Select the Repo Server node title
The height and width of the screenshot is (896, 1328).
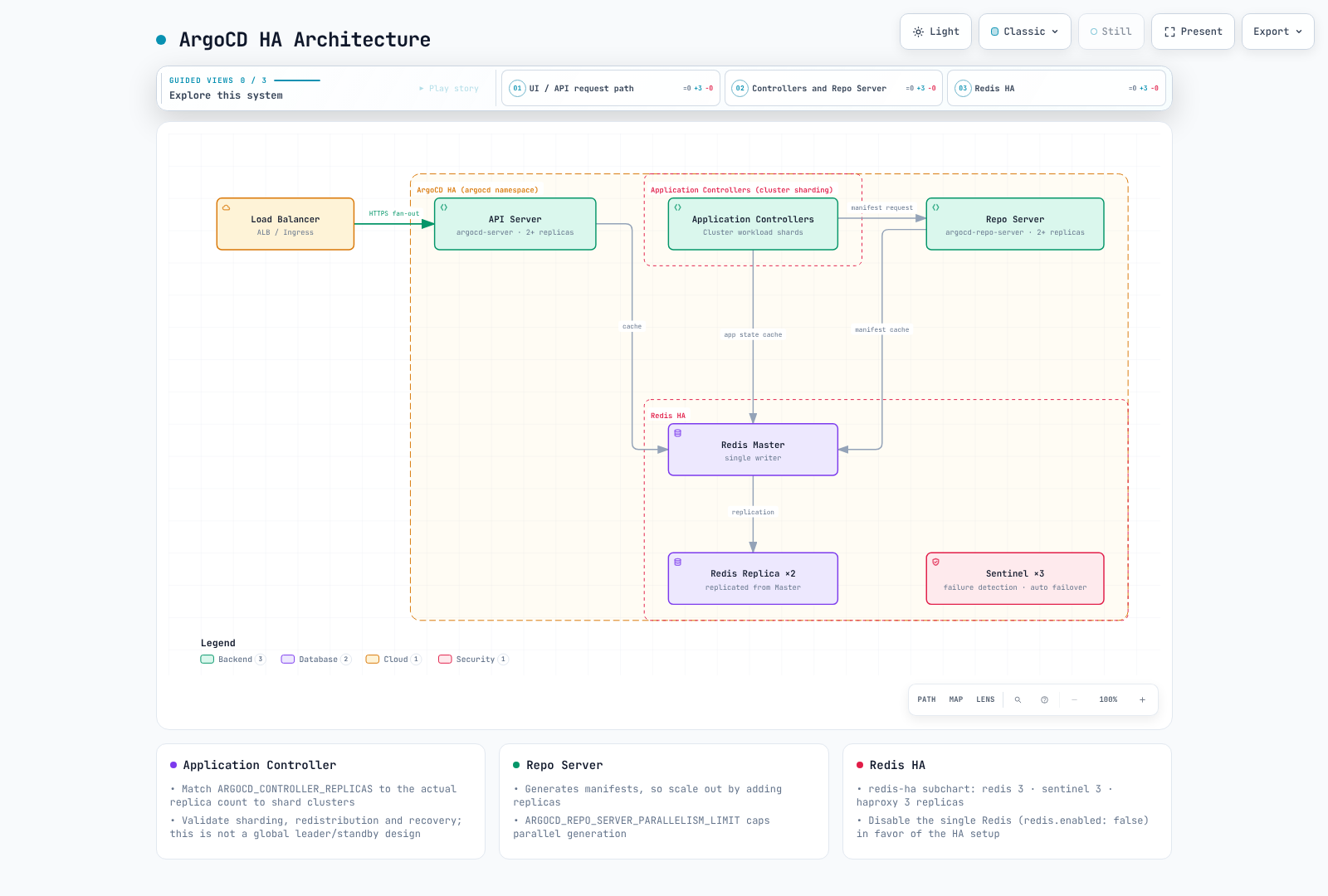point(1015,220)
